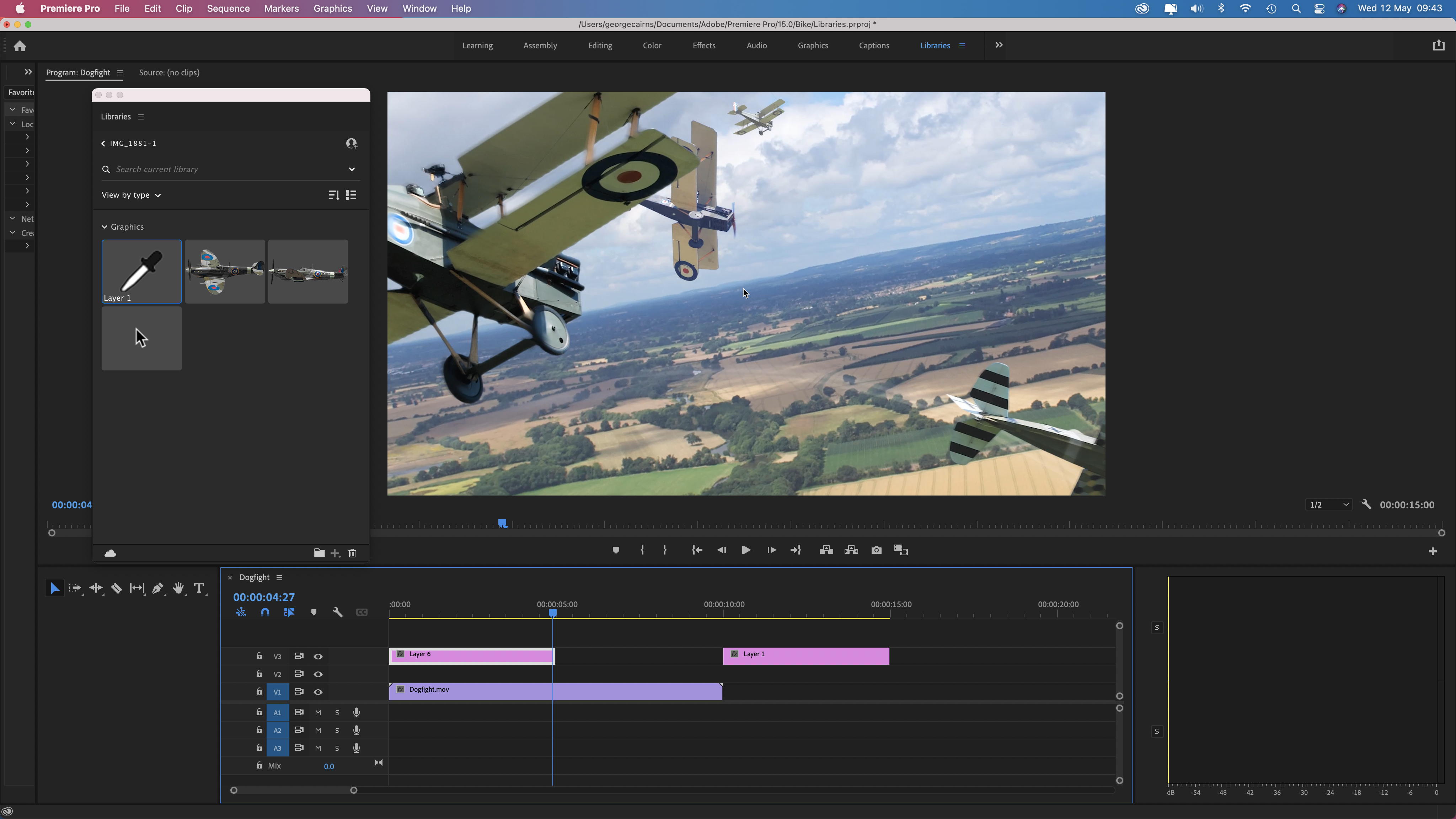
Task: Open the Sequence menu in menu bar
Action: 228,8
